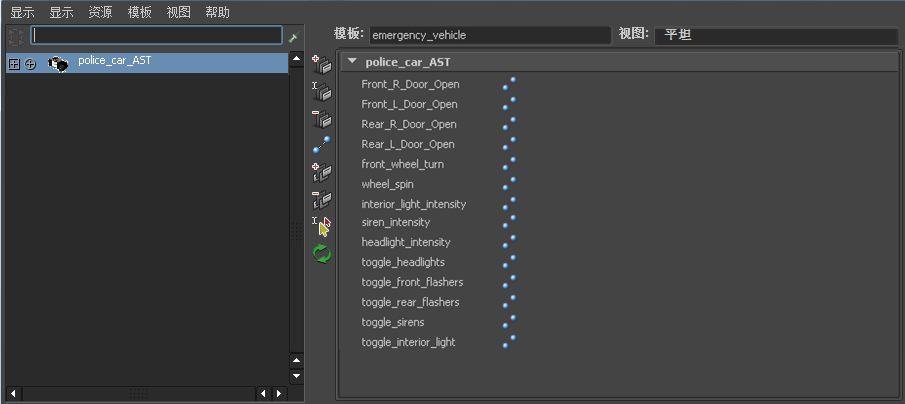Viewport: 905px width, 404px height.
Task: Expand police_car_AST with the plus box
Action: (14, 64)
